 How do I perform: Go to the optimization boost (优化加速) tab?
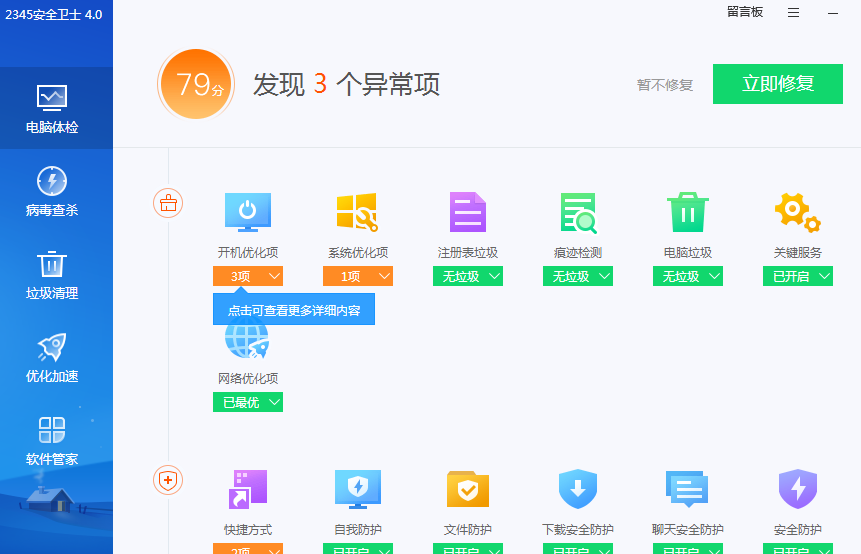(52, 358)
